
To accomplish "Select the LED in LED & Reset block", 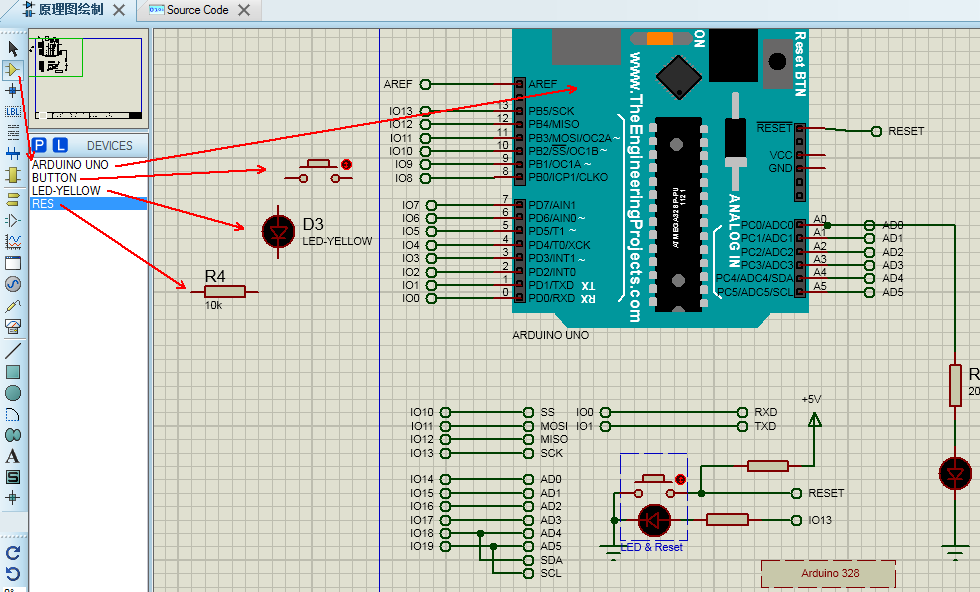I will click(x=654, y=520).
